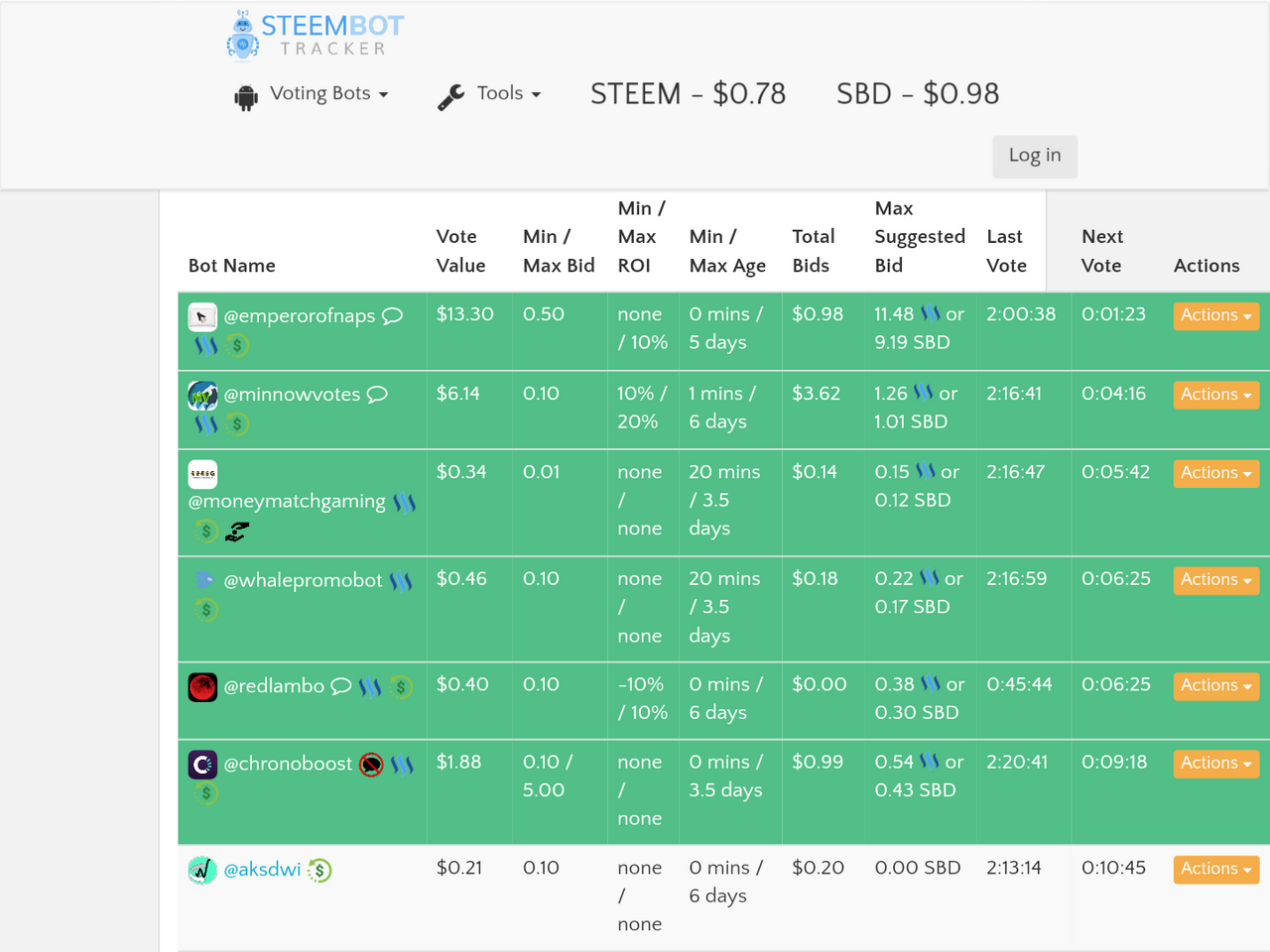Click the Last Vote column header
1270x952 pixels.
tap(1006, 251)
